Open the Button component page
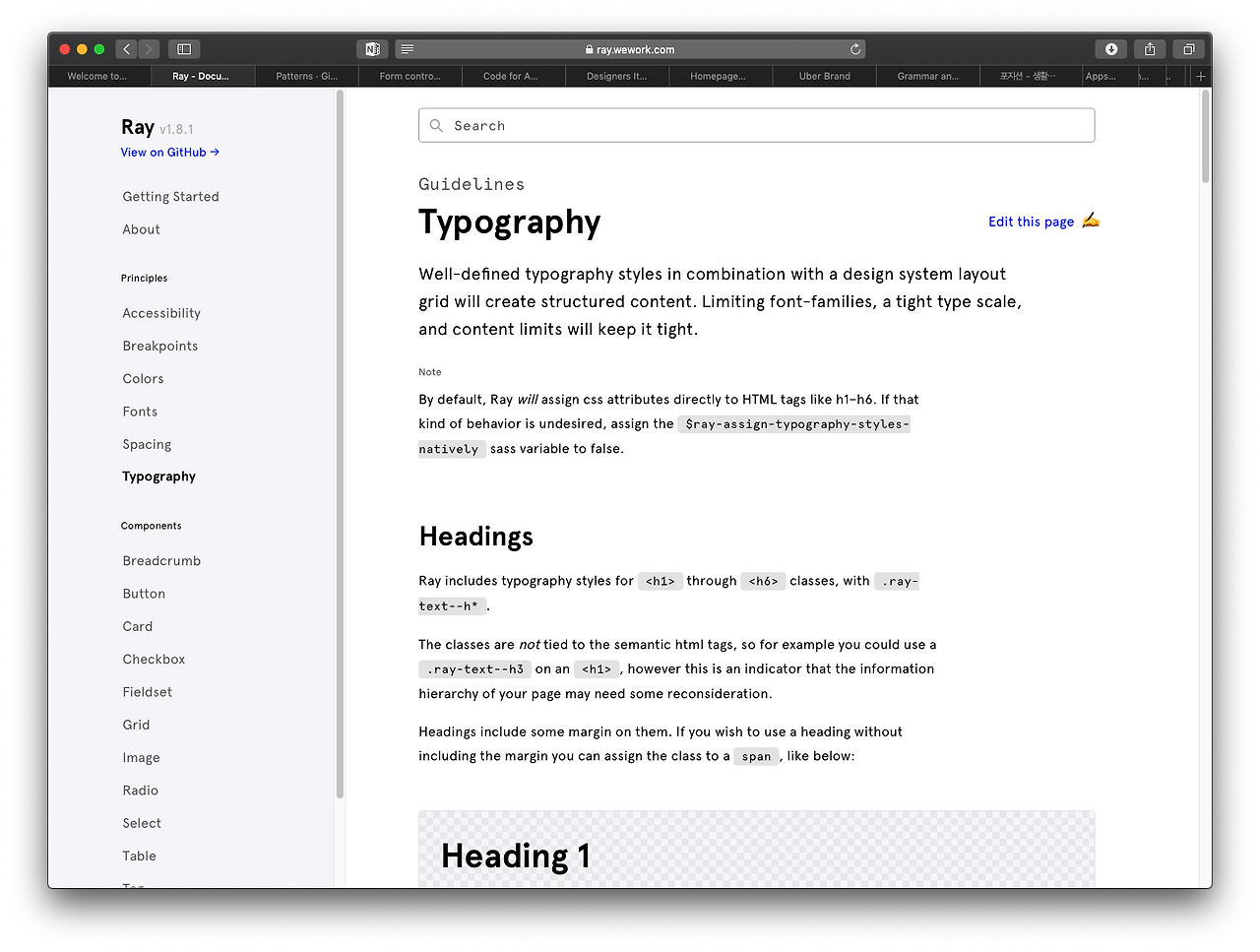Screen dimensions: 1260x952 click(144, 594)
